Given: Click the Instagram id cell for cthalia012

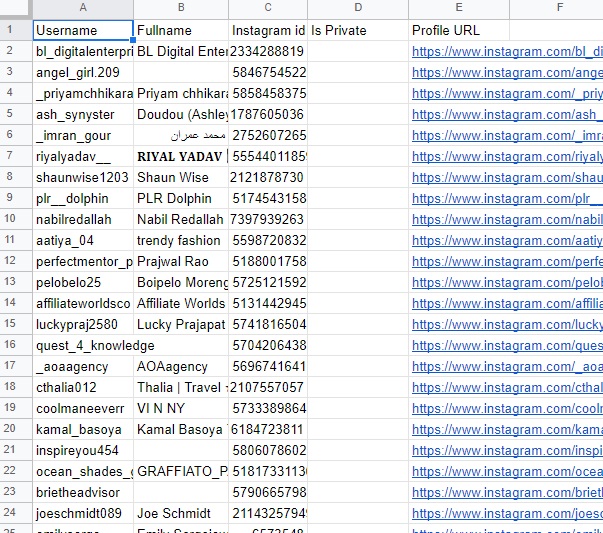Looking at the screenshot, I should click(268, 387).
